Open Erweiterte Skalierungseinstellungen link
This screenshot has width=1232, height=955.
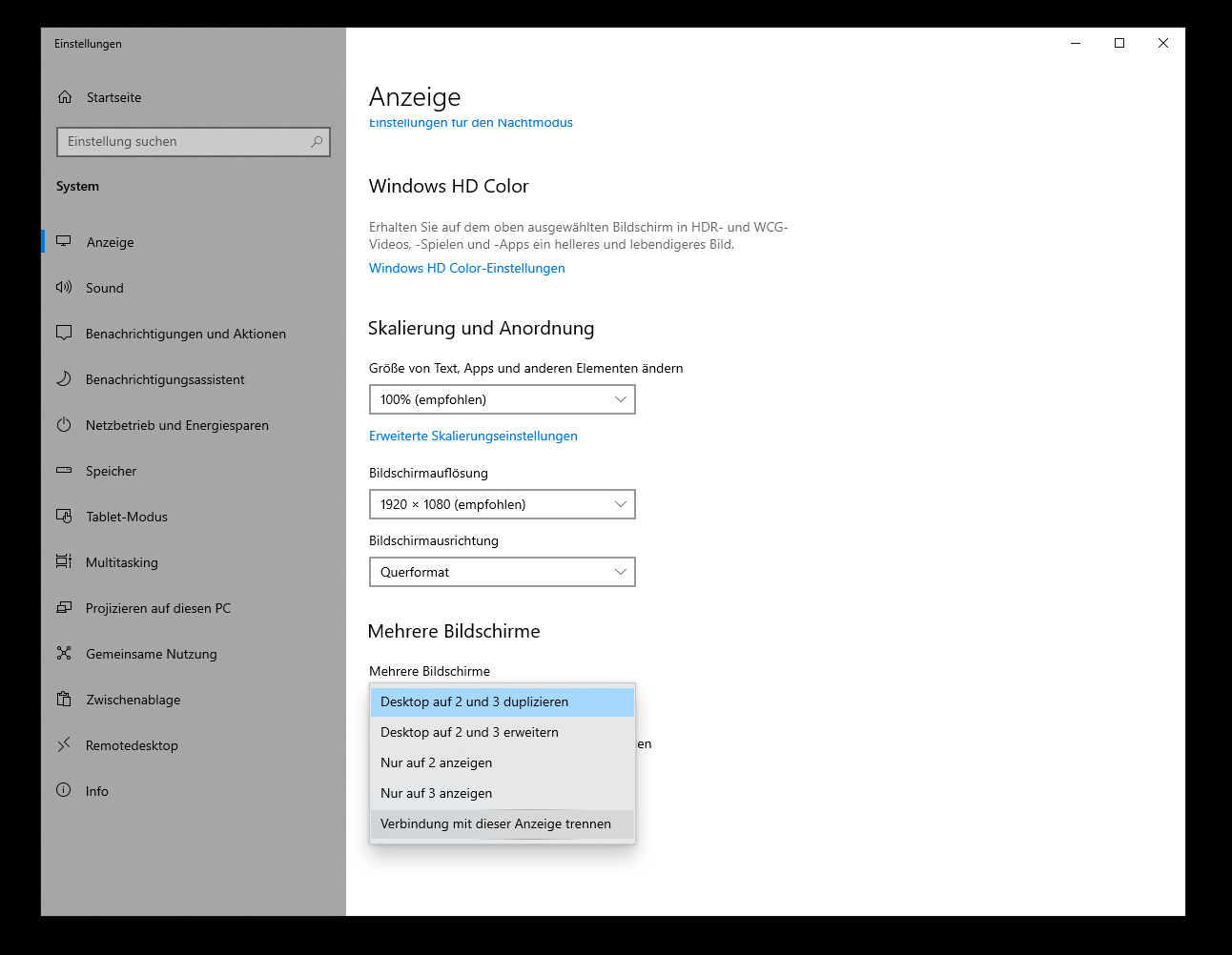tap(473, 436)
